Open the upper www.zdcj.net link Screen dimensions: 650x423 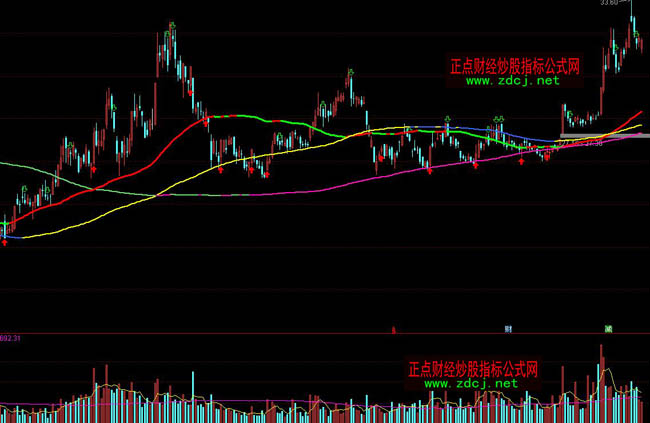tap(512, 81)
